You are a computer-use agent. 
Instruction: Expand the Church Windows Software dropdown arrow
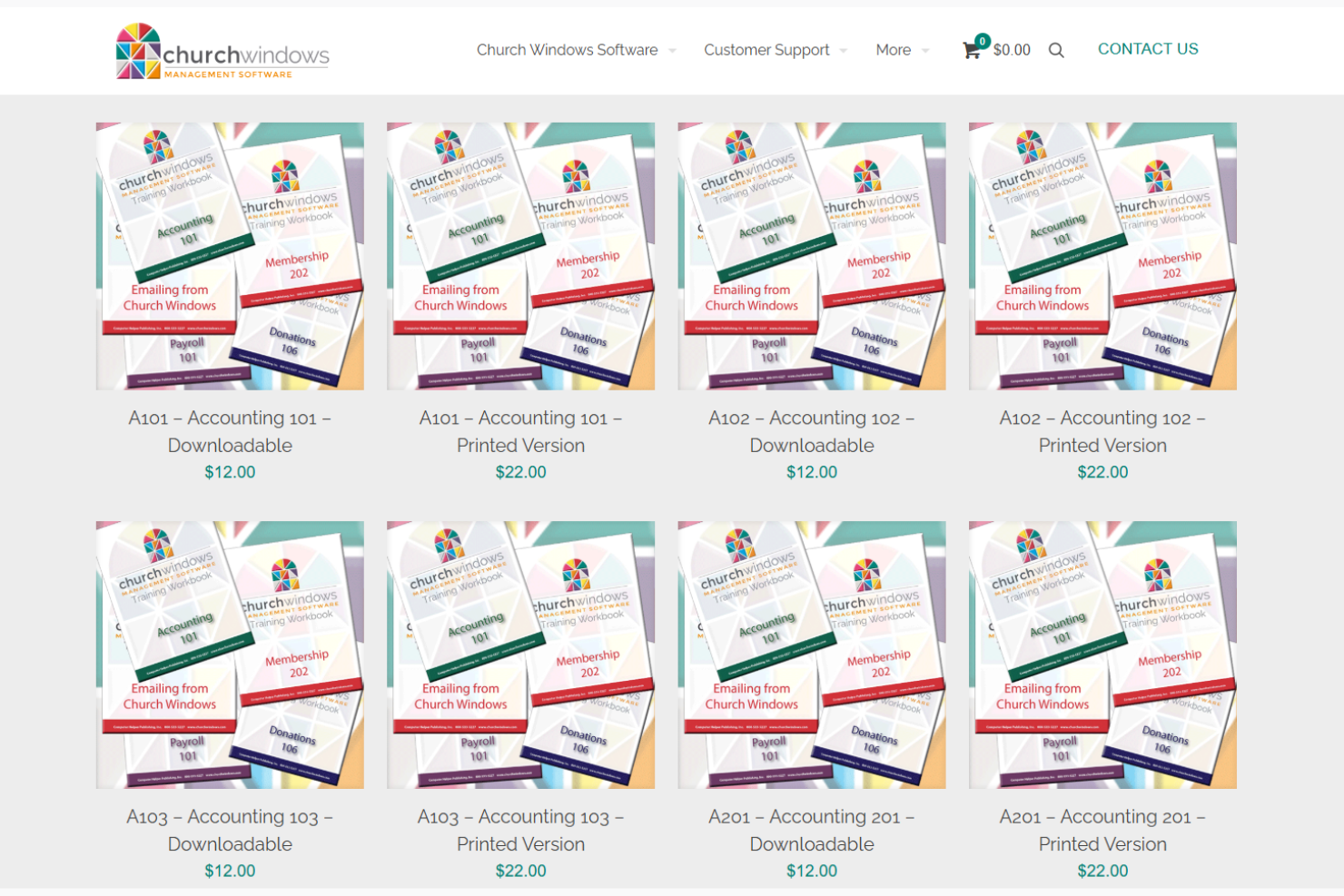pos(672,51)
